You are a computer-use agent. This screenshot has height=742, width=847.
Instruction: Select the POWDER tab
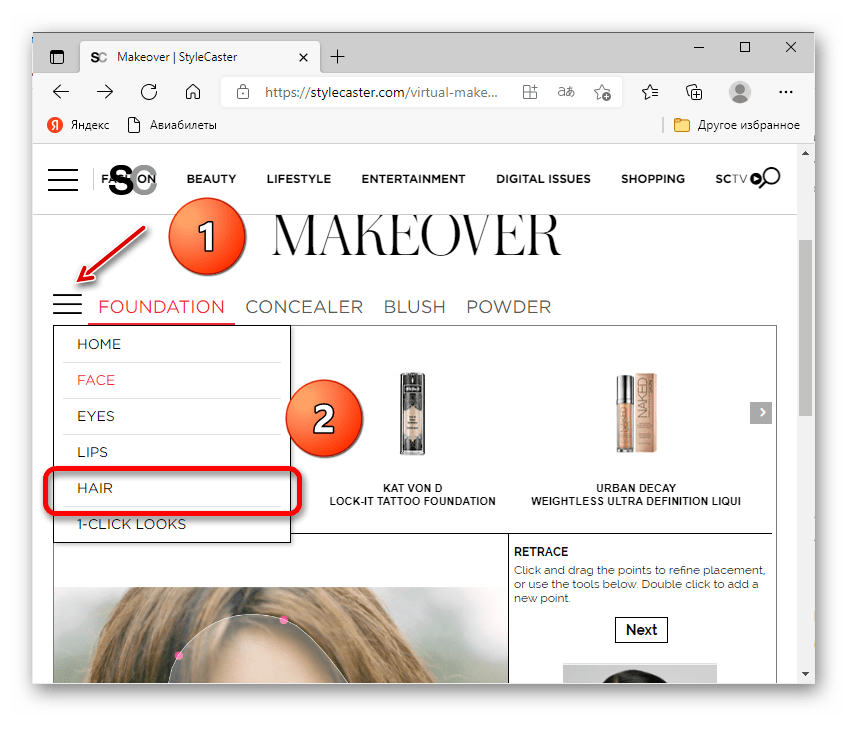pyautogui.click(x=509, y=307)
